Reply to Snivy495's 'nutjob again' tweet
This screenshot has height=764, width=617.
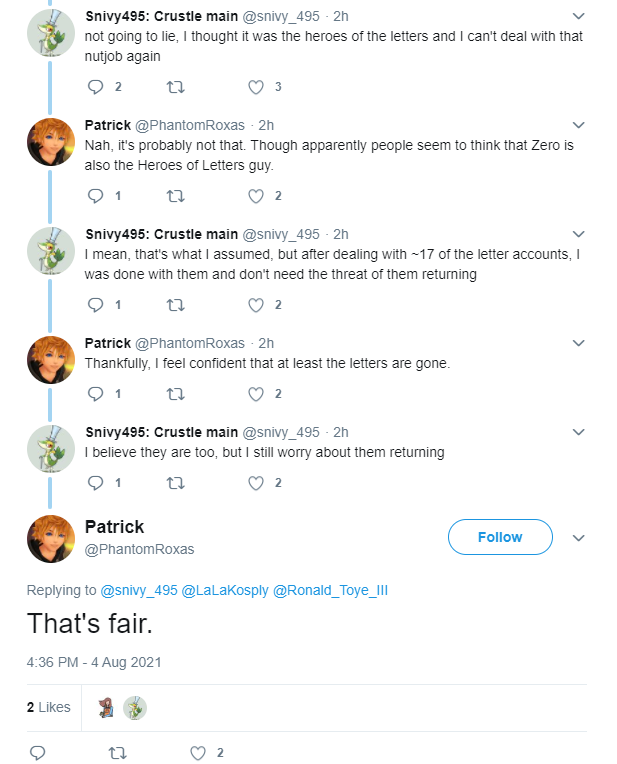coord(96,87)
